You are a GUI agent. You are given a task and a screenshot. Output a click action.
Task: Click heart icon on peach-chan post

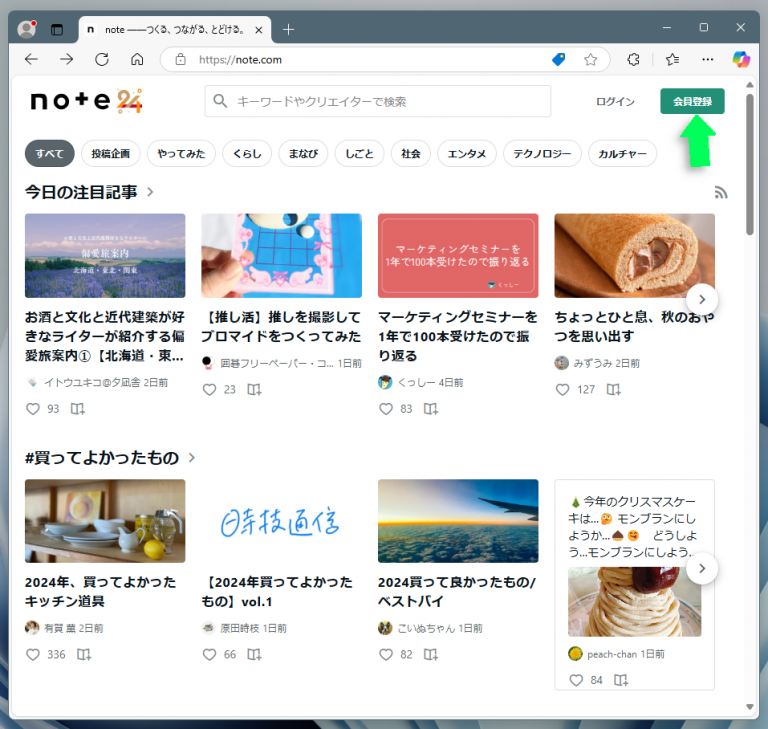pyautogui.click(x=575, y=680)
